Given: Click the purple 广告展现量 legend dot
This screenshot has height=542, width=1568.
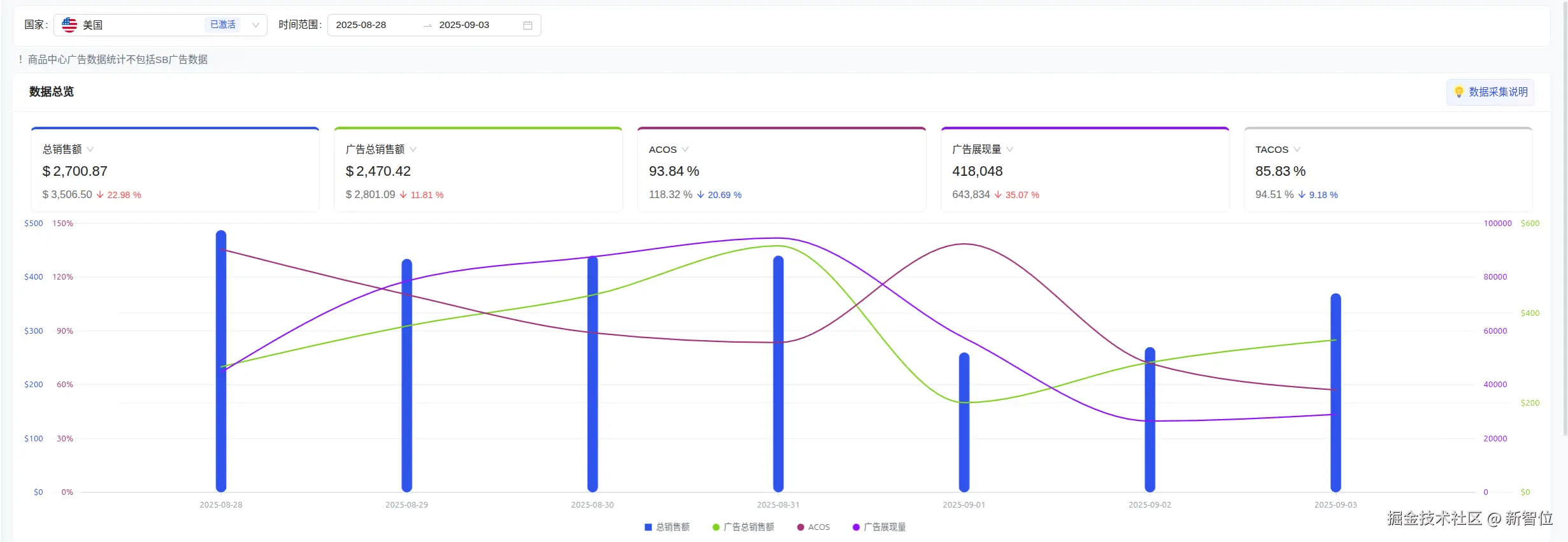Looking at the screenshot, I should [856, 527].
